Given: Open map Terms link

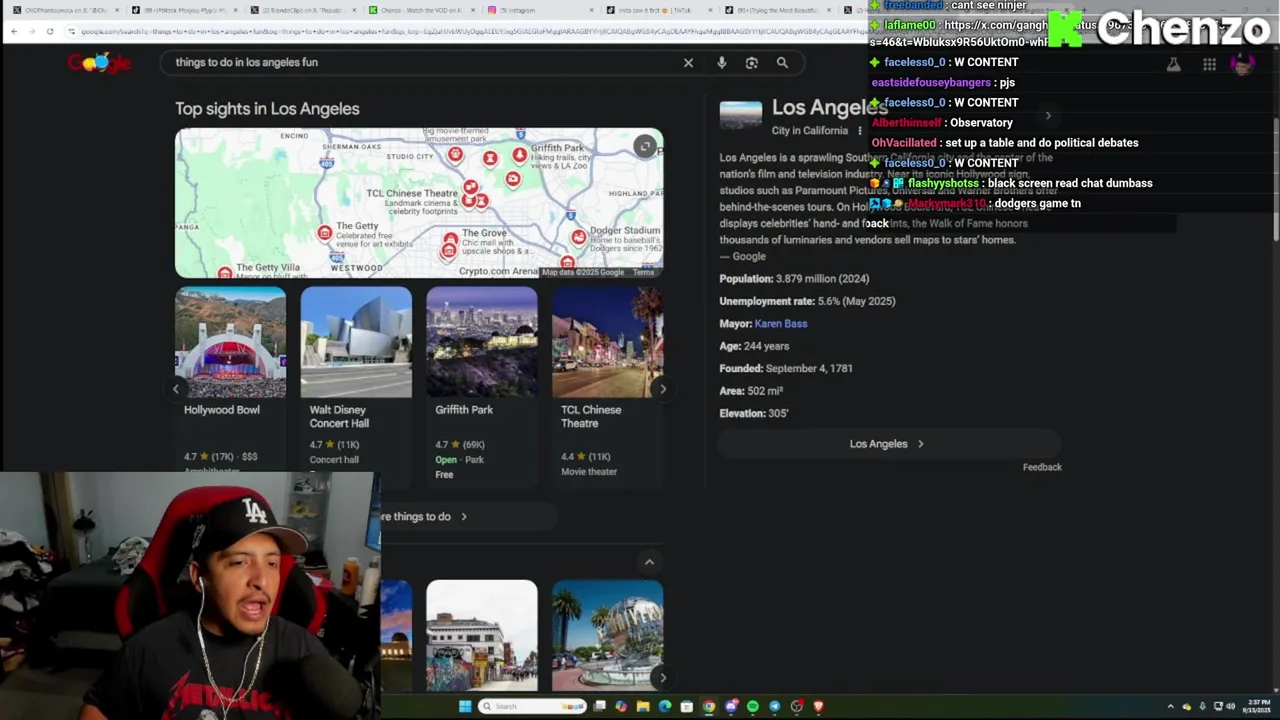Looking at the screenshot, I should pos(643,272).
